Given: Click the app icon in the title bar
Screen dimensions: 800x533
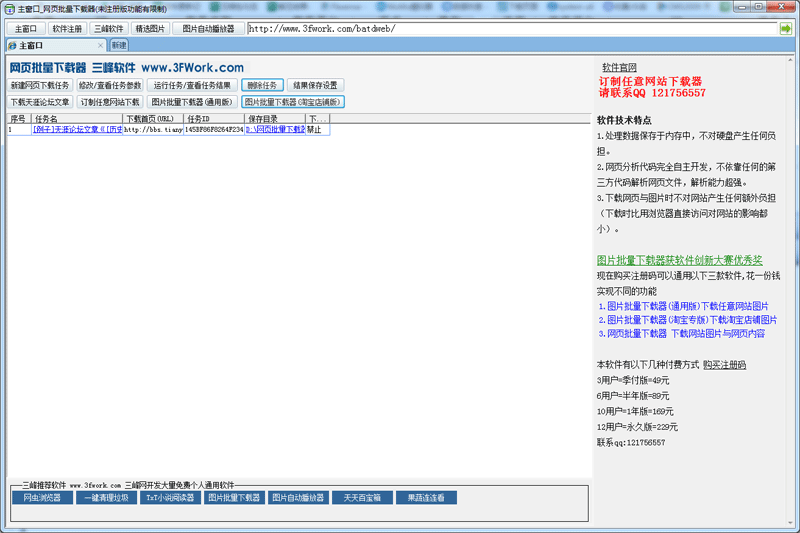Looking at the screenshot, I should click(x=9, y=9).
